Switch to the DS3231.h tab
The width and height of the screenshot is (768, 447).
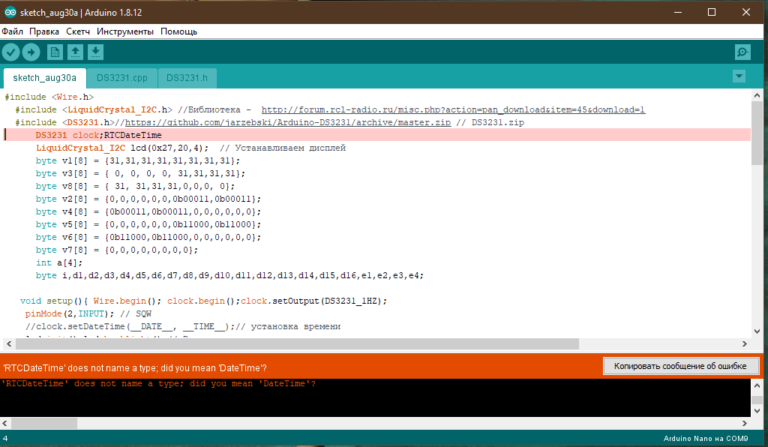tap(187, 77)
